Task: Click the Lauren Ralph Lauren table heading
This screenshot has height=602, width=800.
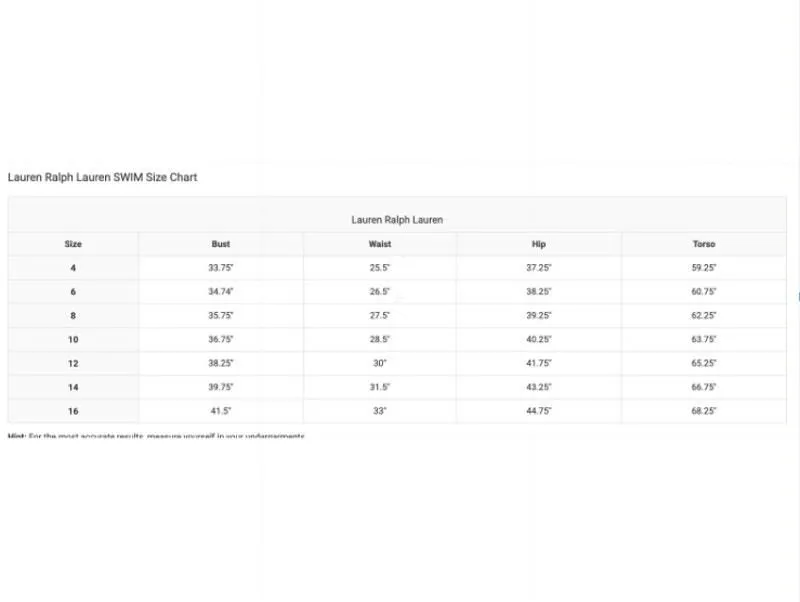Action: 397,220
